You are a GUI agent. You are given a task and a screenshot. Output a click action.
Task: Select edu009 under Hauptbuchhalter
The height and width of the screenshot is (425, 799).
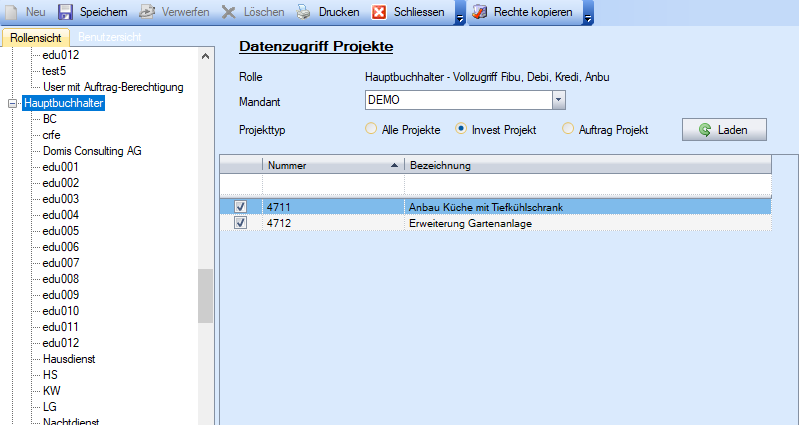click(61, 295)
